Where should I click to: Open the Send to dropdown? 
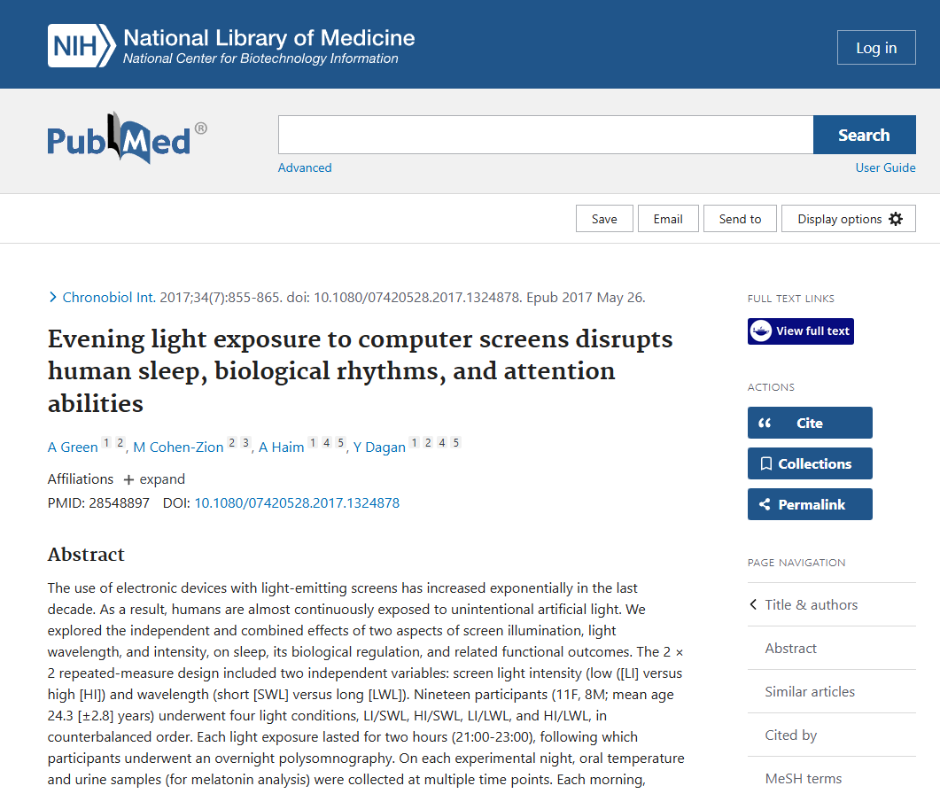tap(740, 219)
